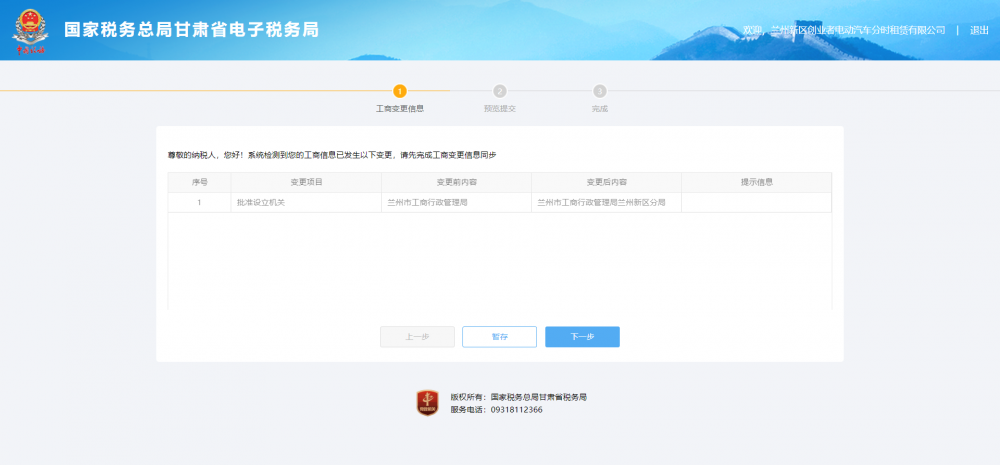Click the 变更项目 column header
This screenshot has width=1000, height=465.
click(306, 182)
